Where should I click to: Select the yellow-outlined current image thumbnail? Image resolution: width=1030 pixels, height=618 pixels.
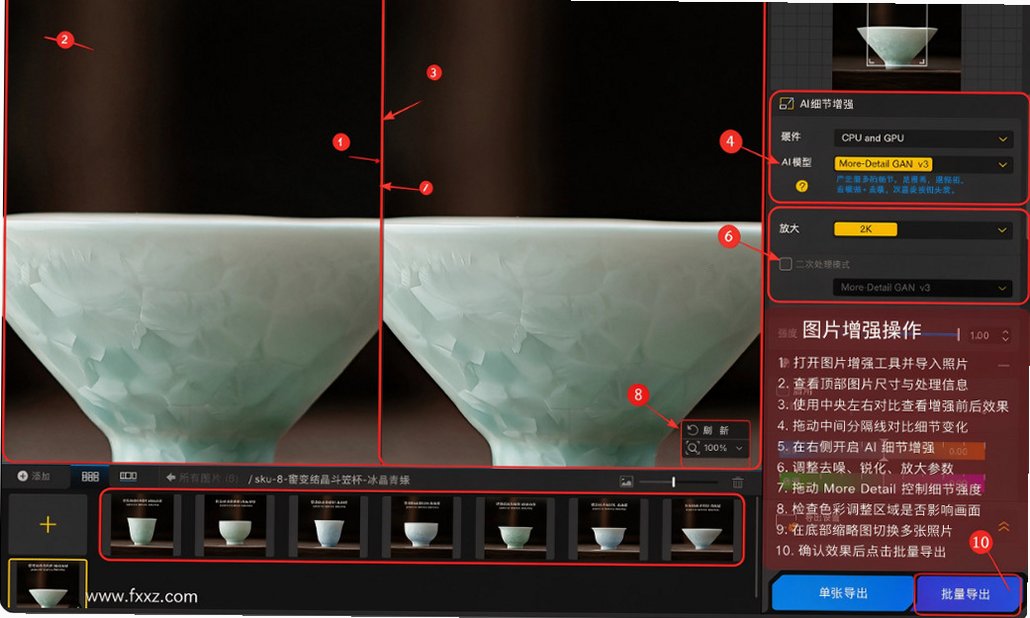47,584
